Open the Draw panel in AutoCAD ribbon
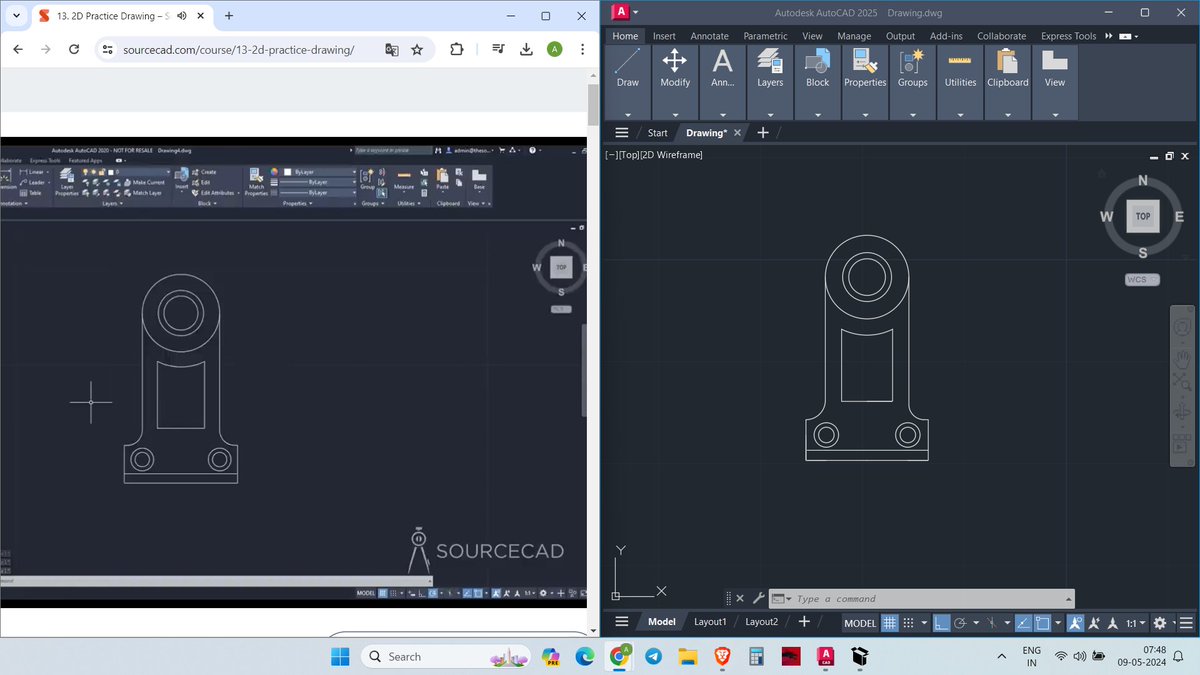 628,82
